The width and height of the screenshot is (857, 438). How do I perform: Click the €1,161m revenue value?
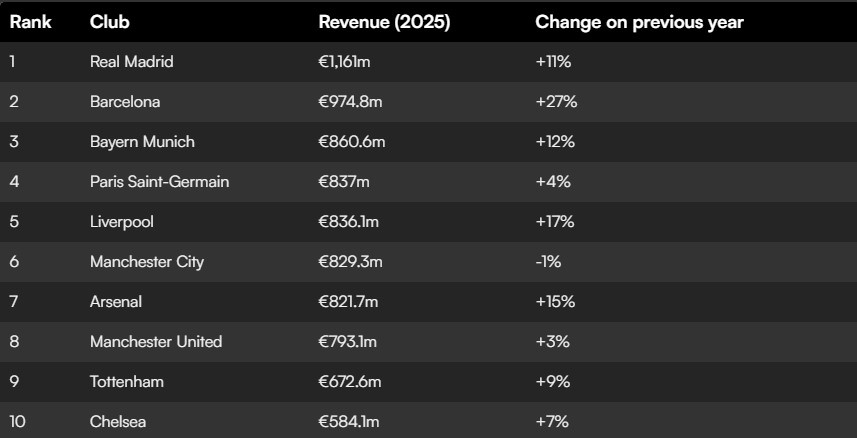344,62
